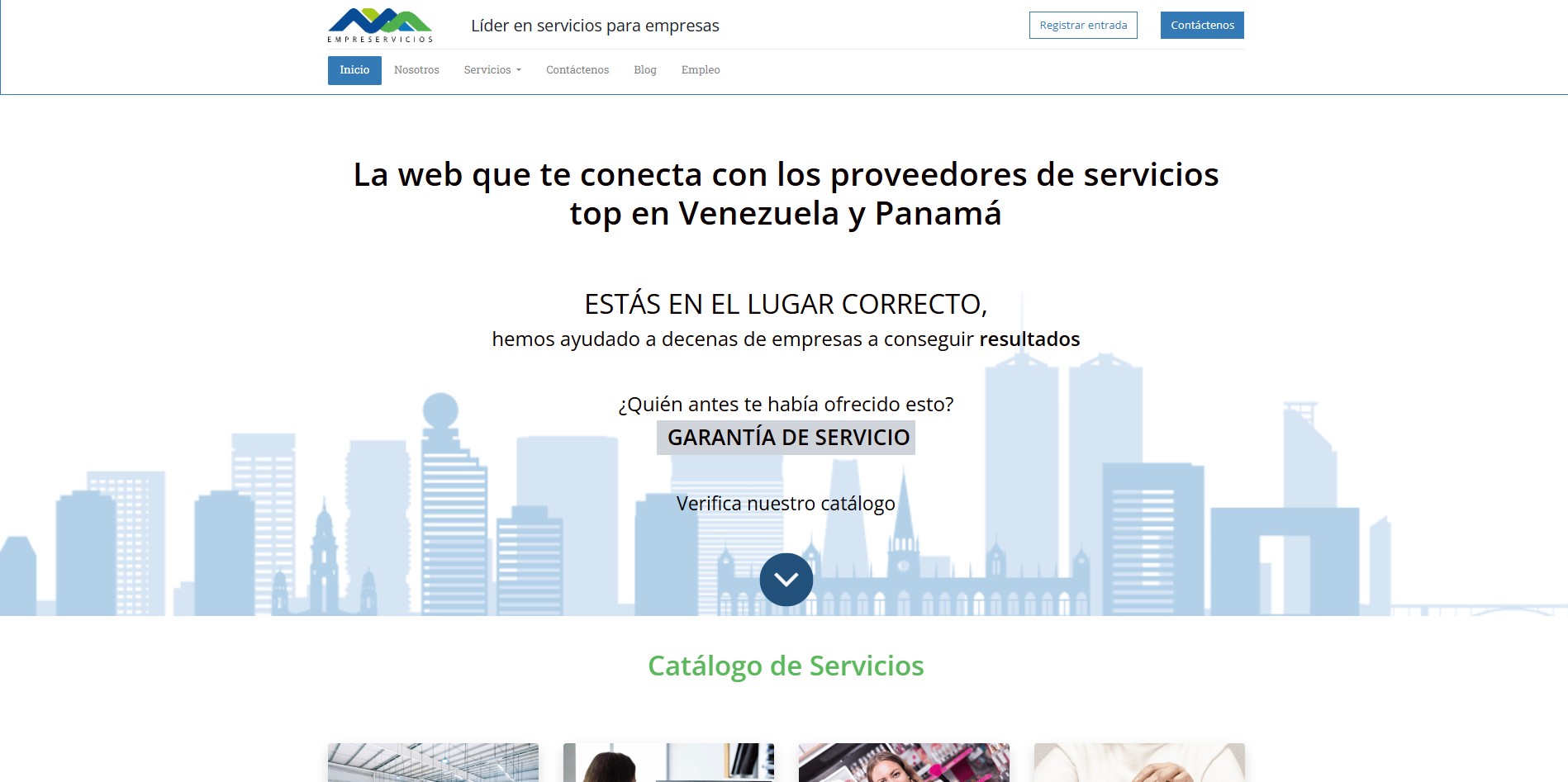
Task: Click the ESTÁS EN EL LUGAR CORRECTO heading
Action: point(786,304)
